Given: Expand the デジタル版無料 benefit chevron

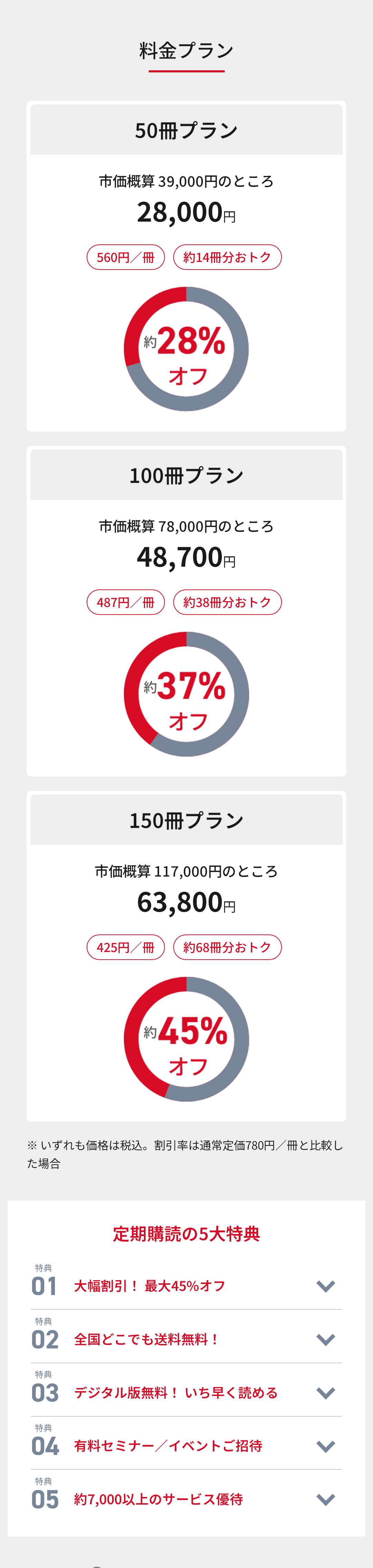Looking at the screenshot, I should tap(325, 1393).
